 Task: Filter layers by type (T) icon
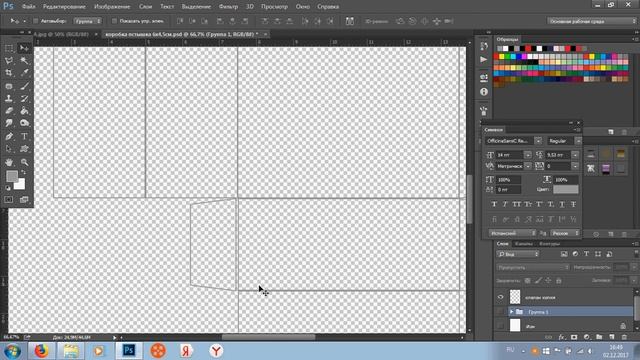pyautogui.click(x=587, y=254)
